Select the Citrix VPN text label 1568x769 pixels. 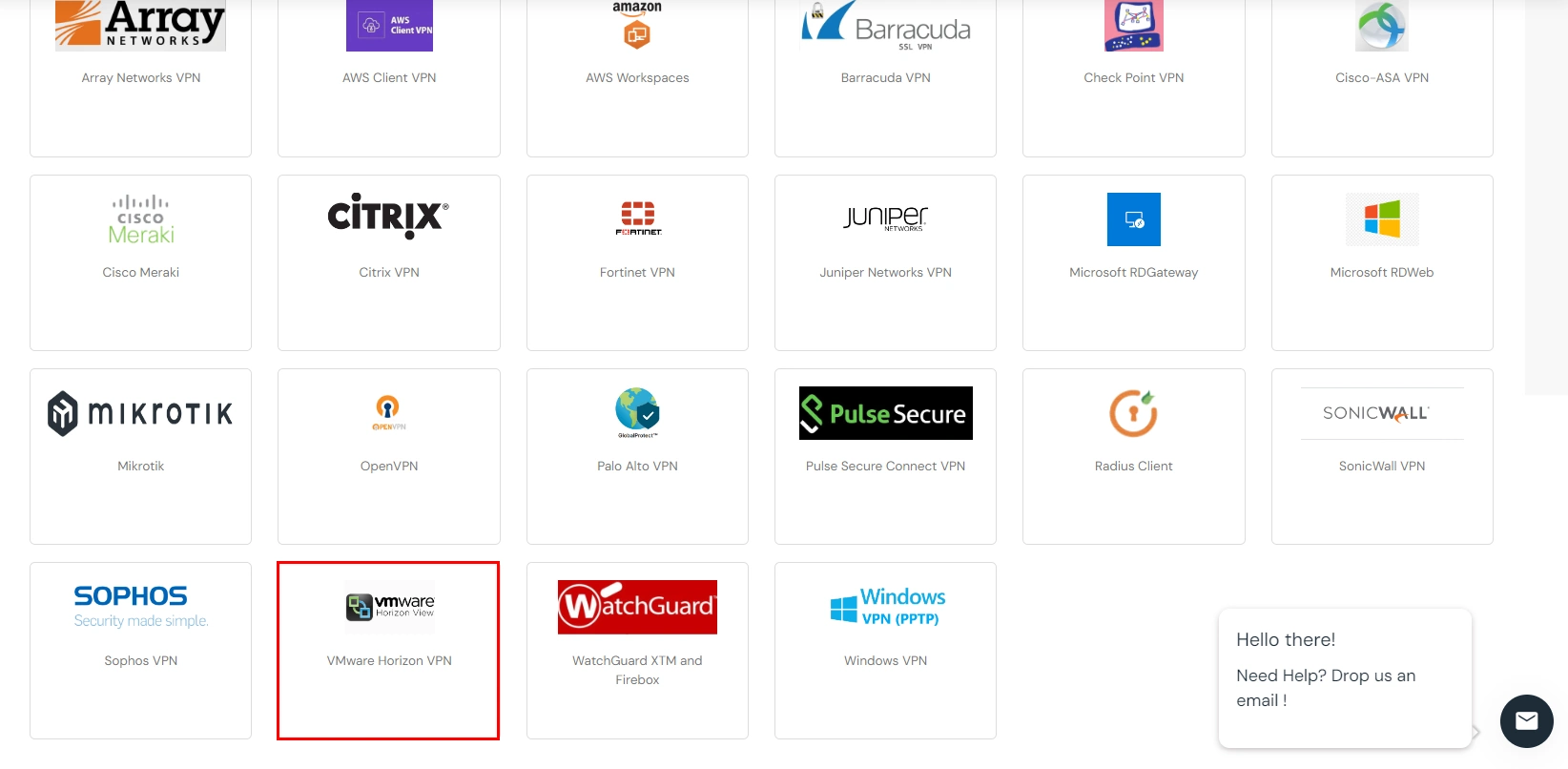(389, 273)
